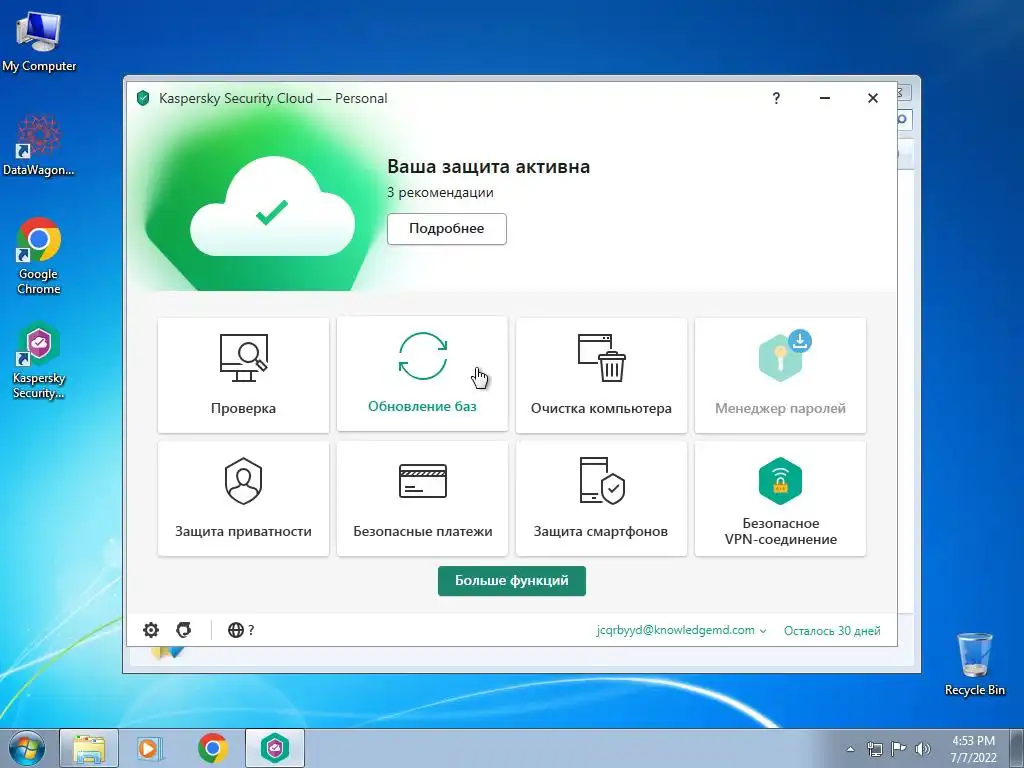Select Kaspersky Security desktop shortcut
The image size is (1024, 768).
39,360
